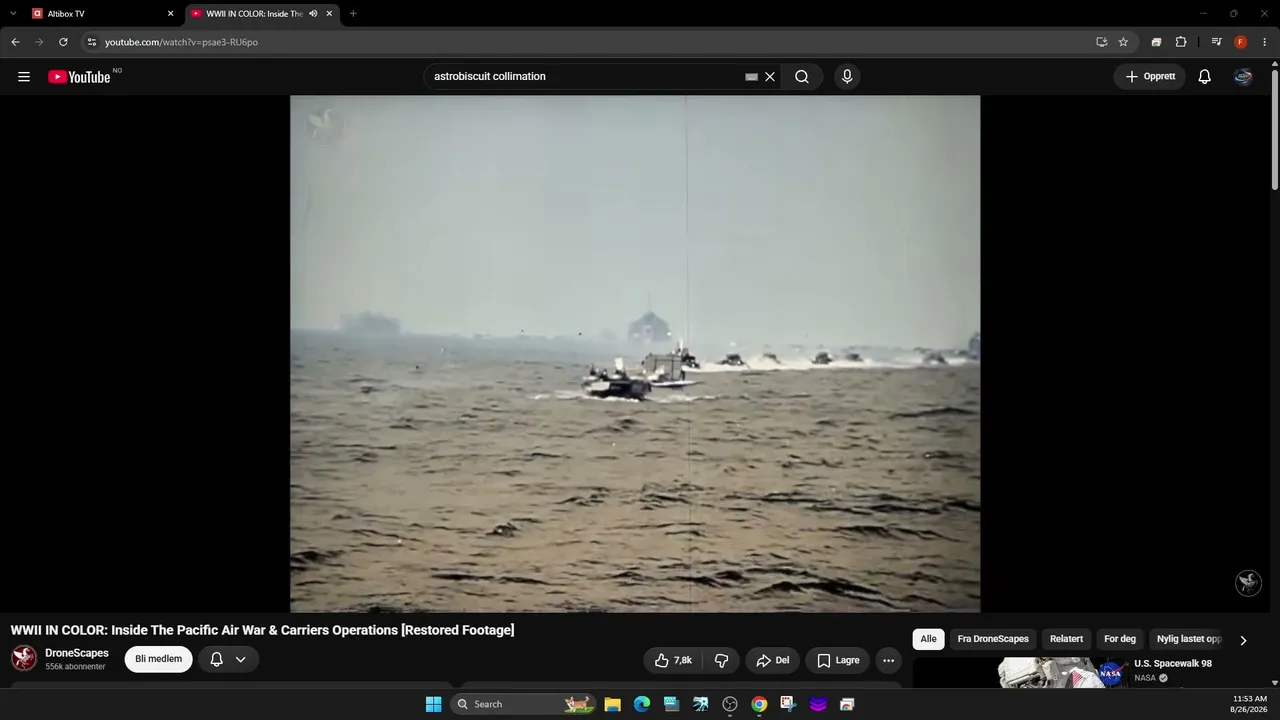
Task: Open Google Chrome from the taskbar
Action: coord(759,704)
